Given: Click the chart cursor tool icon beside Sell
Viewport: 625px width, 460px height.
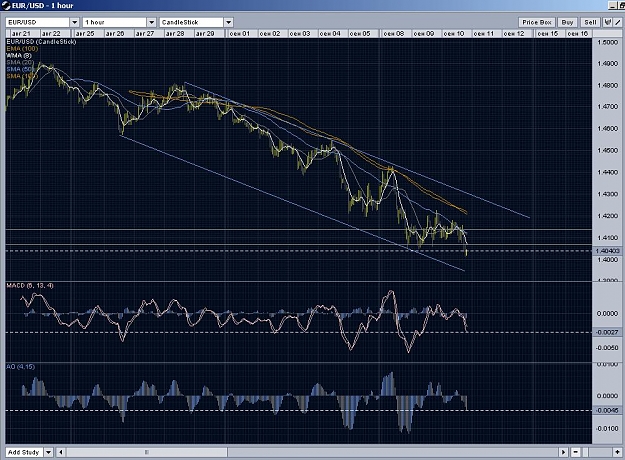Looking at the screenshot, I should click(608, 22).
